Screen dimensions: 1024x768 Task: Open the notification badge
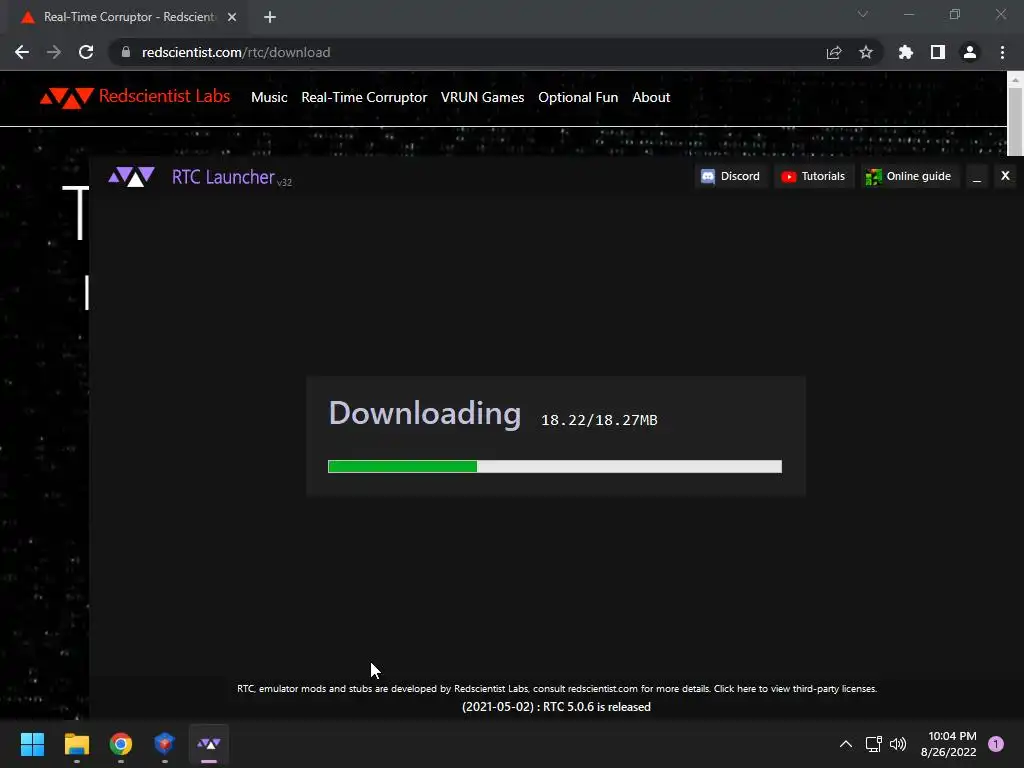pyautogui.click(x=996, y=744)
